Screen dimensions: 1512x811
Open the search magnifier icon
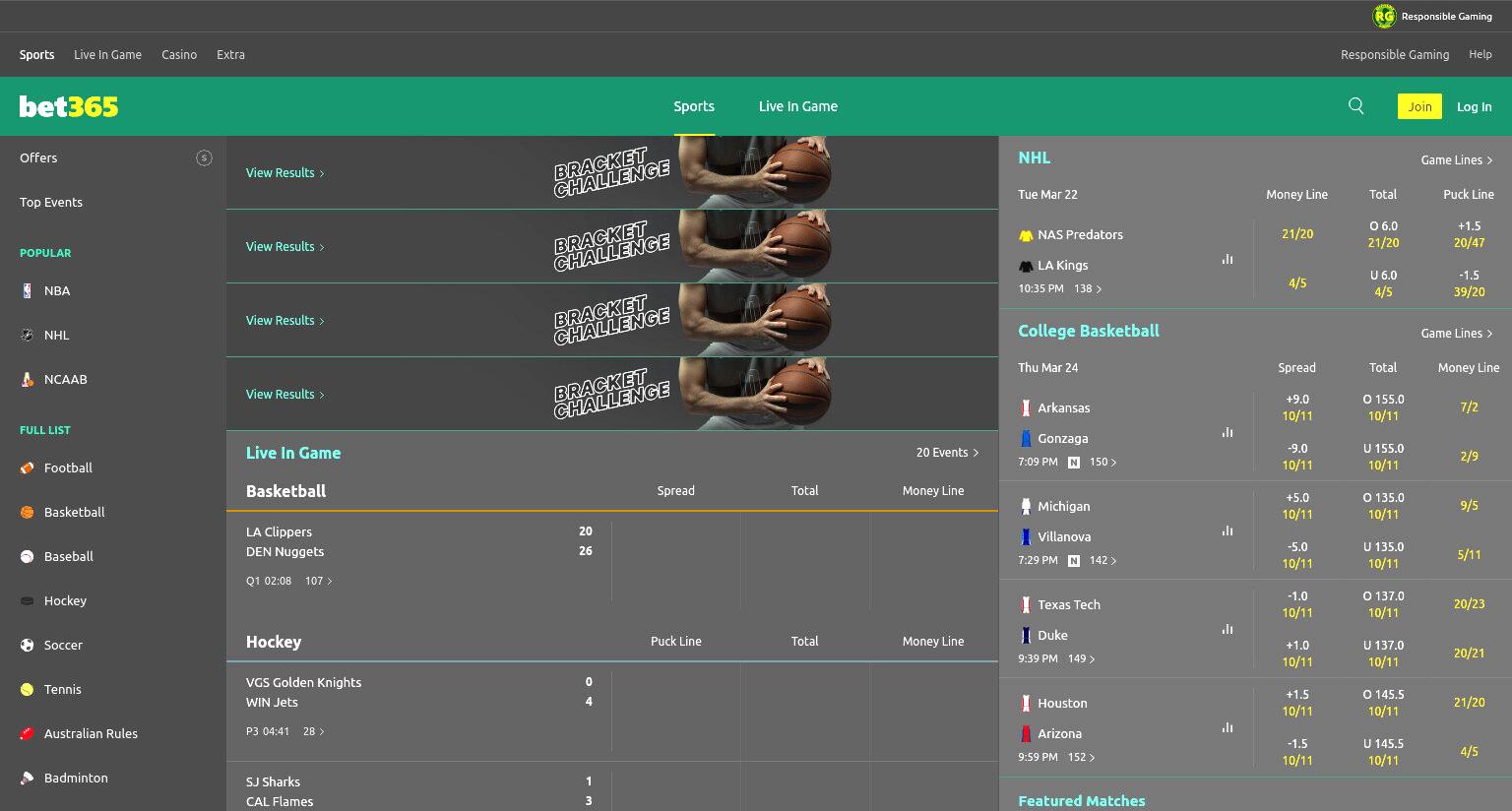[x=1356, y=106]
